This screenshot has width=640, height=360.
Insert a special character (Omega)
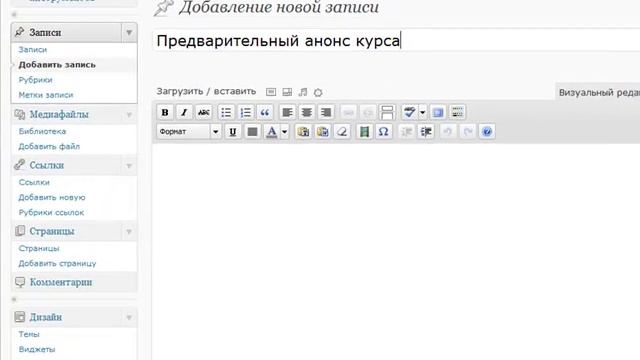(384, 131)
